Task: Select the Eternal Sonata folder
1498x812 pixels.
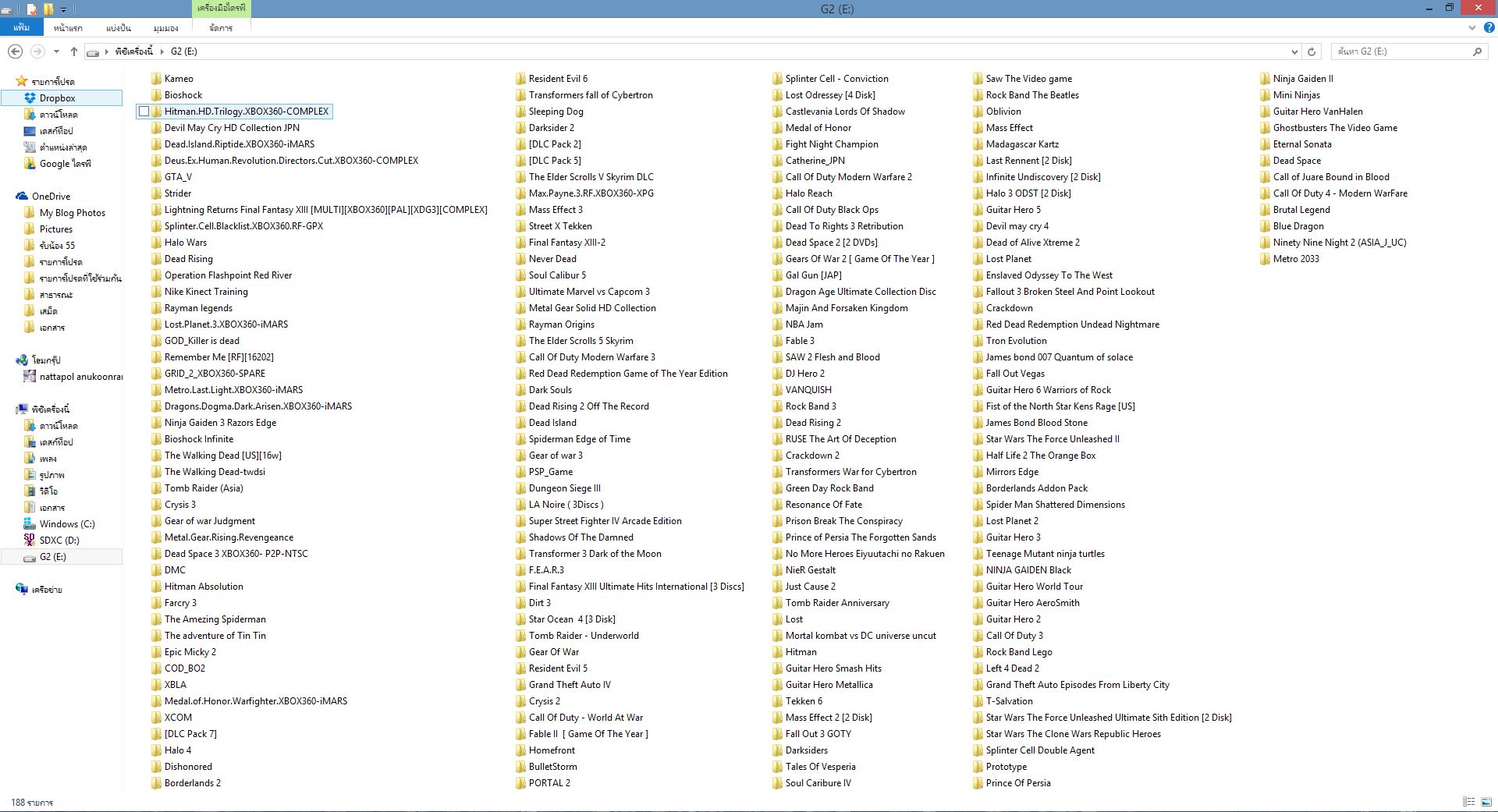Action: tap(1302, 144)
